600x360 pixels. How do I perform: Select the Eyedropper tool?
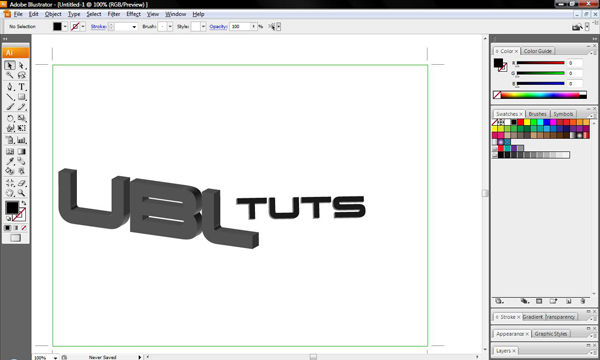10,161
